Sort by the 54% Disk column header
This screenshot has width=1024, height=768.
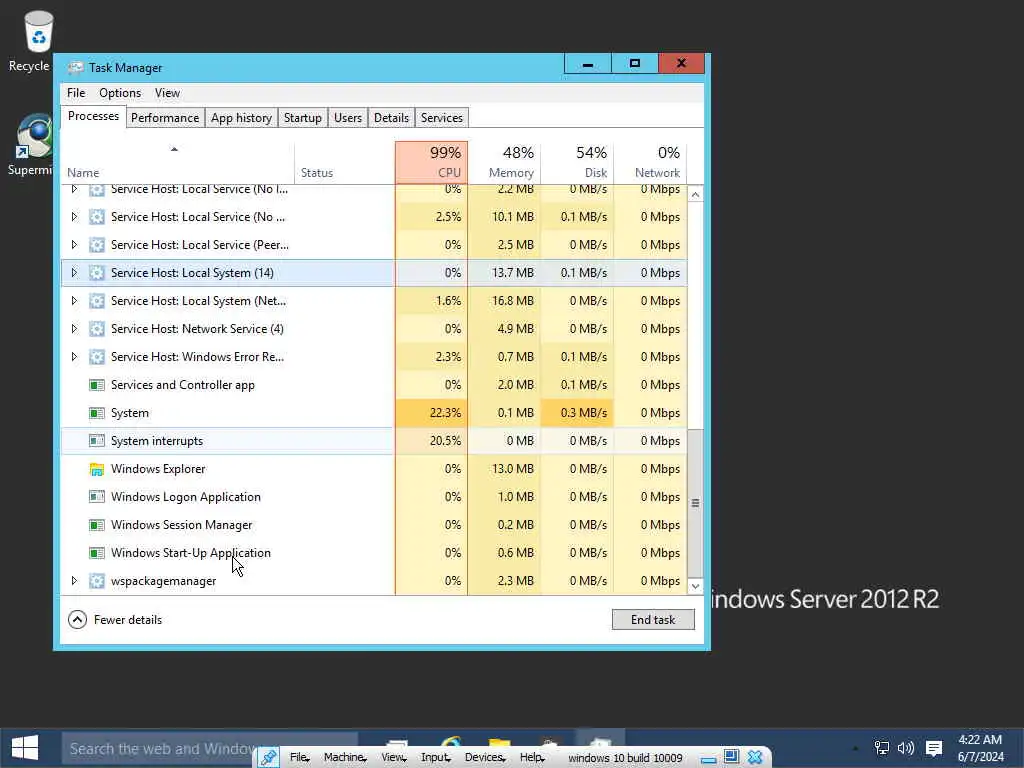coord(577,163)
